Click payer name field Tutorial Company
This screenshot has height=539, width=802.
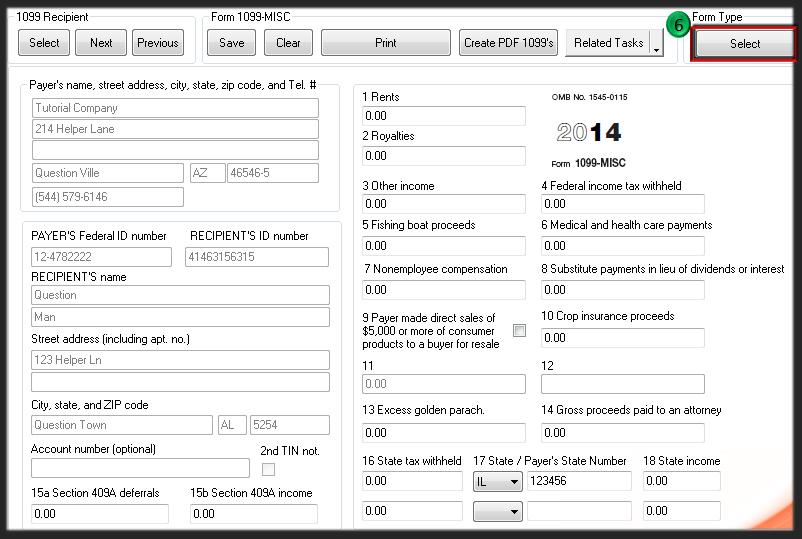[175, 108]
